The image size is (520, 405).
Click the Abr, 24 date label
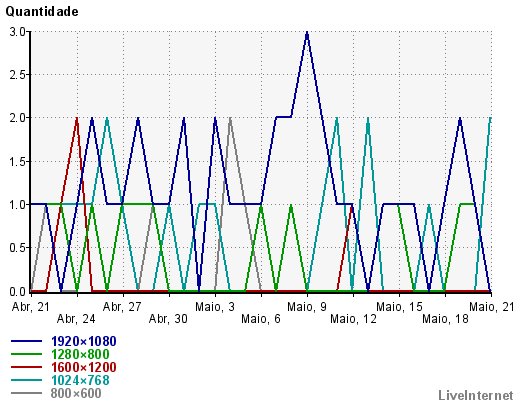[x=76, y=319]
